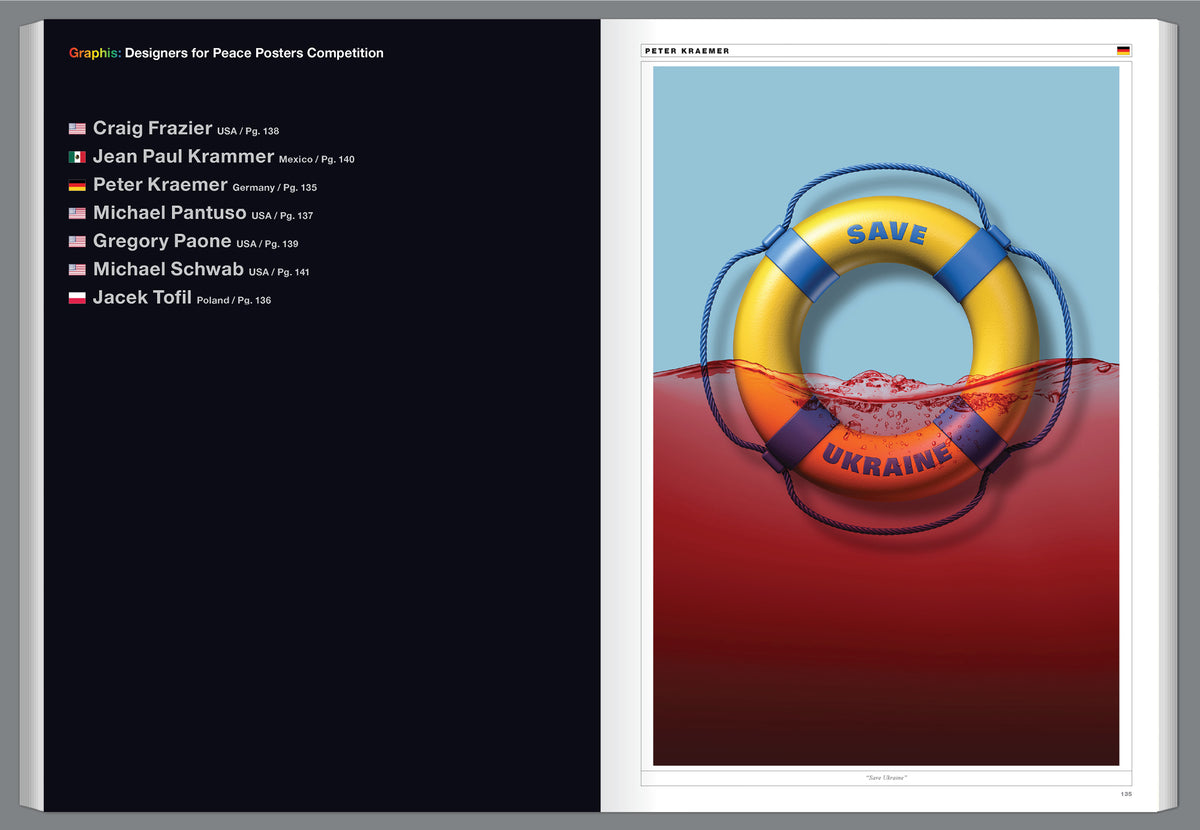Click the Michael Schwab name in the list

(168, 269)
